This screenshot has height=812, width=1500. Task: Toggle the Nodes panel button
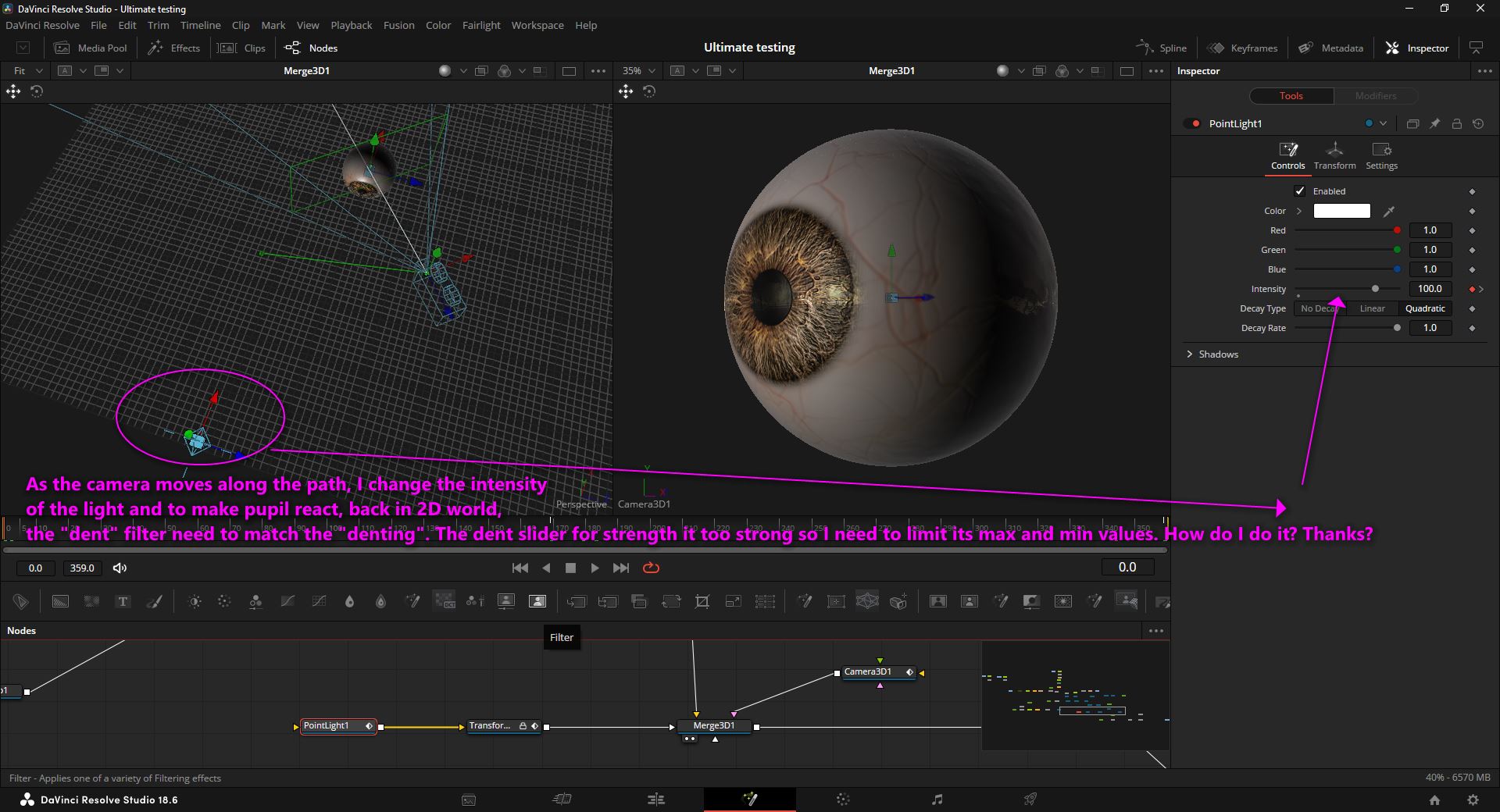[x=311, y=48]
